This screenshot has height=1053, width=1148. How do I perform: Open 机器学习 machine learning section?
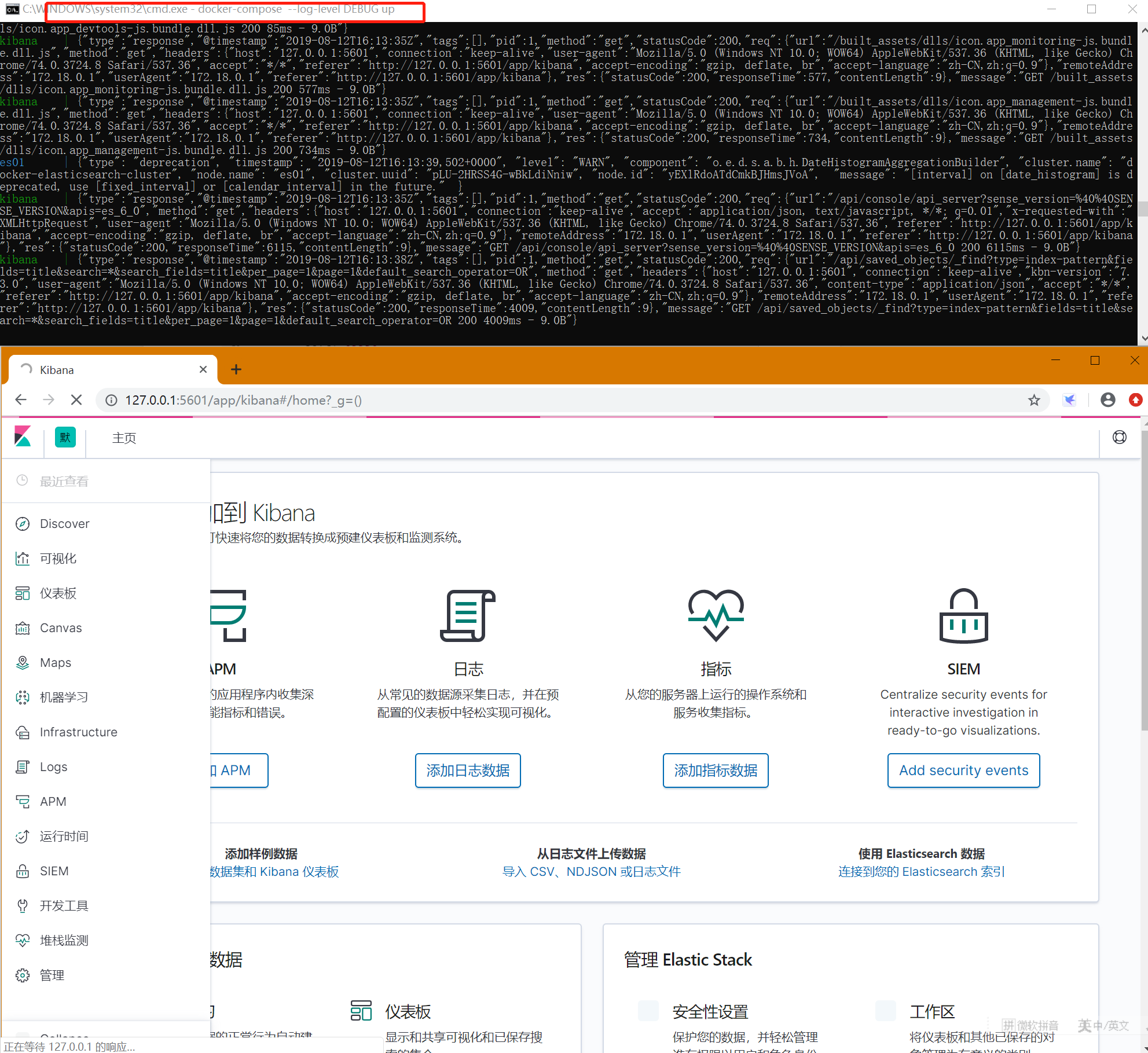click(64, 698)
